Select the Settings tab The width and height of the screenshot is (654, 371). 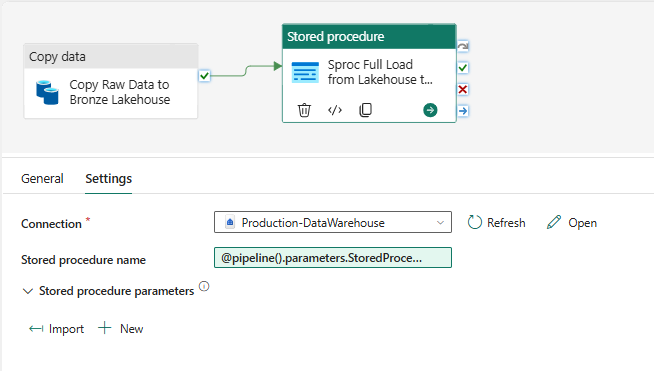pos(108,179)
